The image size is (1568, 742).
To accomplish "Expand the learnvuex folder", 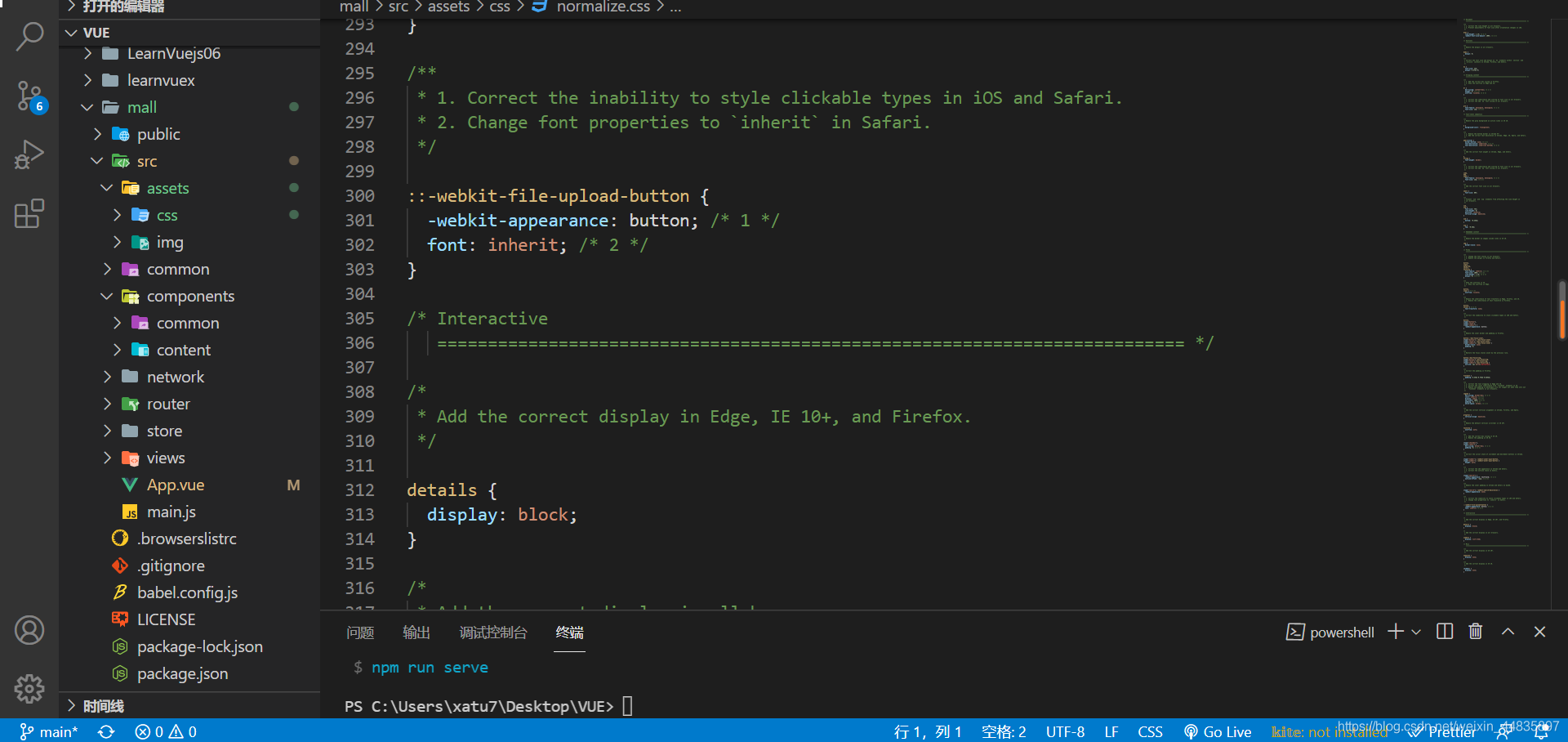I will [189, 80].
